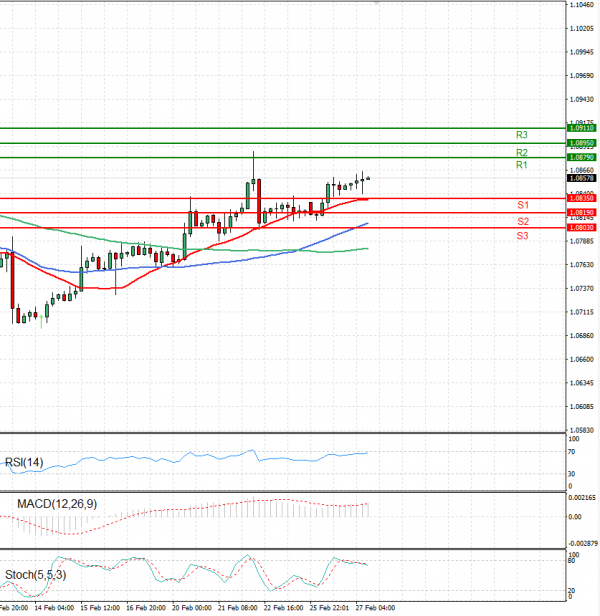Click the 25 Feb 22:01 time label
This screenshot has width=600, height=616.
pyautogui.click(x=329, y=608)
